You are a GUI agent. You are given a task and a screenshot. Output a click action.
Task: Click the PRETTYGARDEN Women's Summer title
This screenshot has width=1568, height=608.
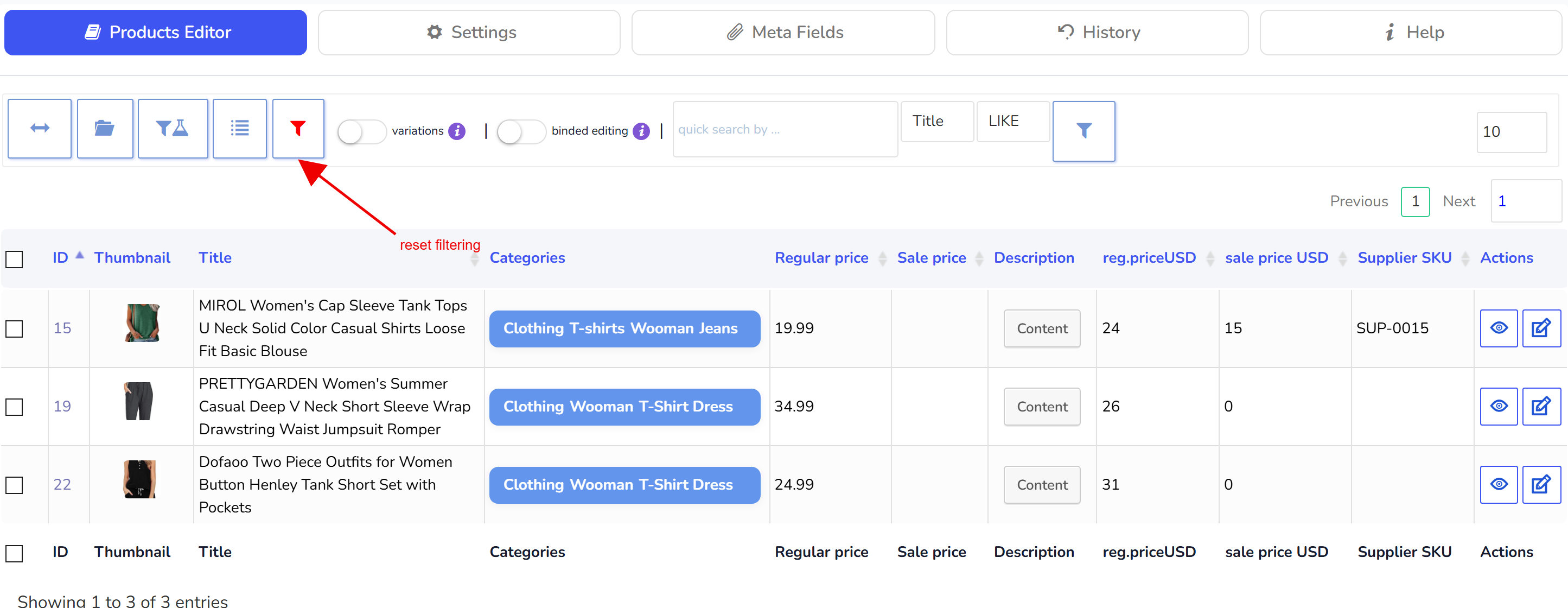coord(335,407)
